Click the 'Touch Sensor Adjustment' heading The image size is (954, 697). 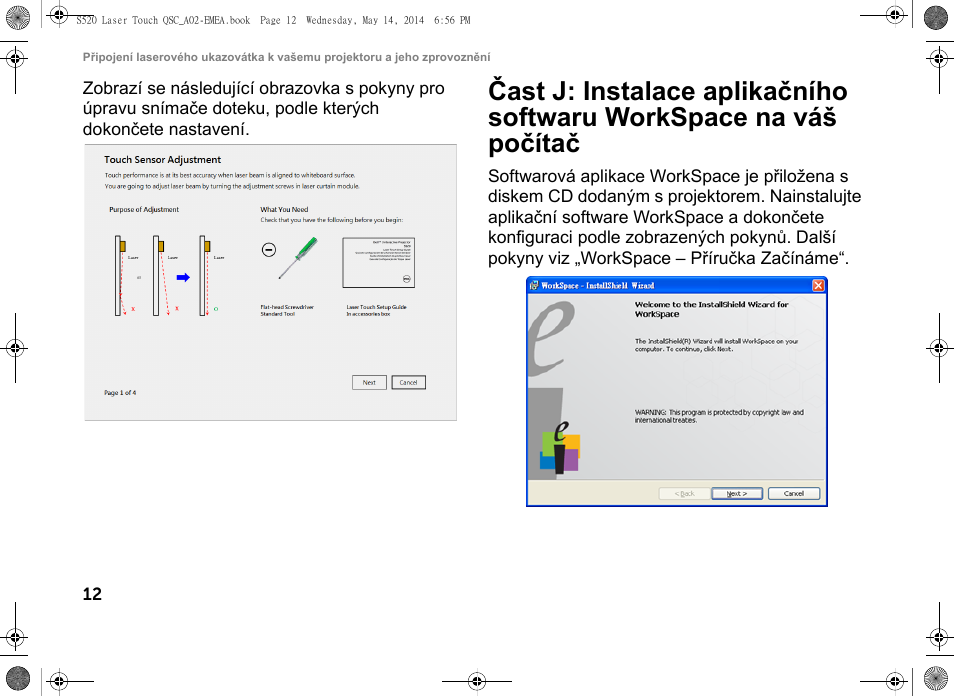(x=162, y=160)
